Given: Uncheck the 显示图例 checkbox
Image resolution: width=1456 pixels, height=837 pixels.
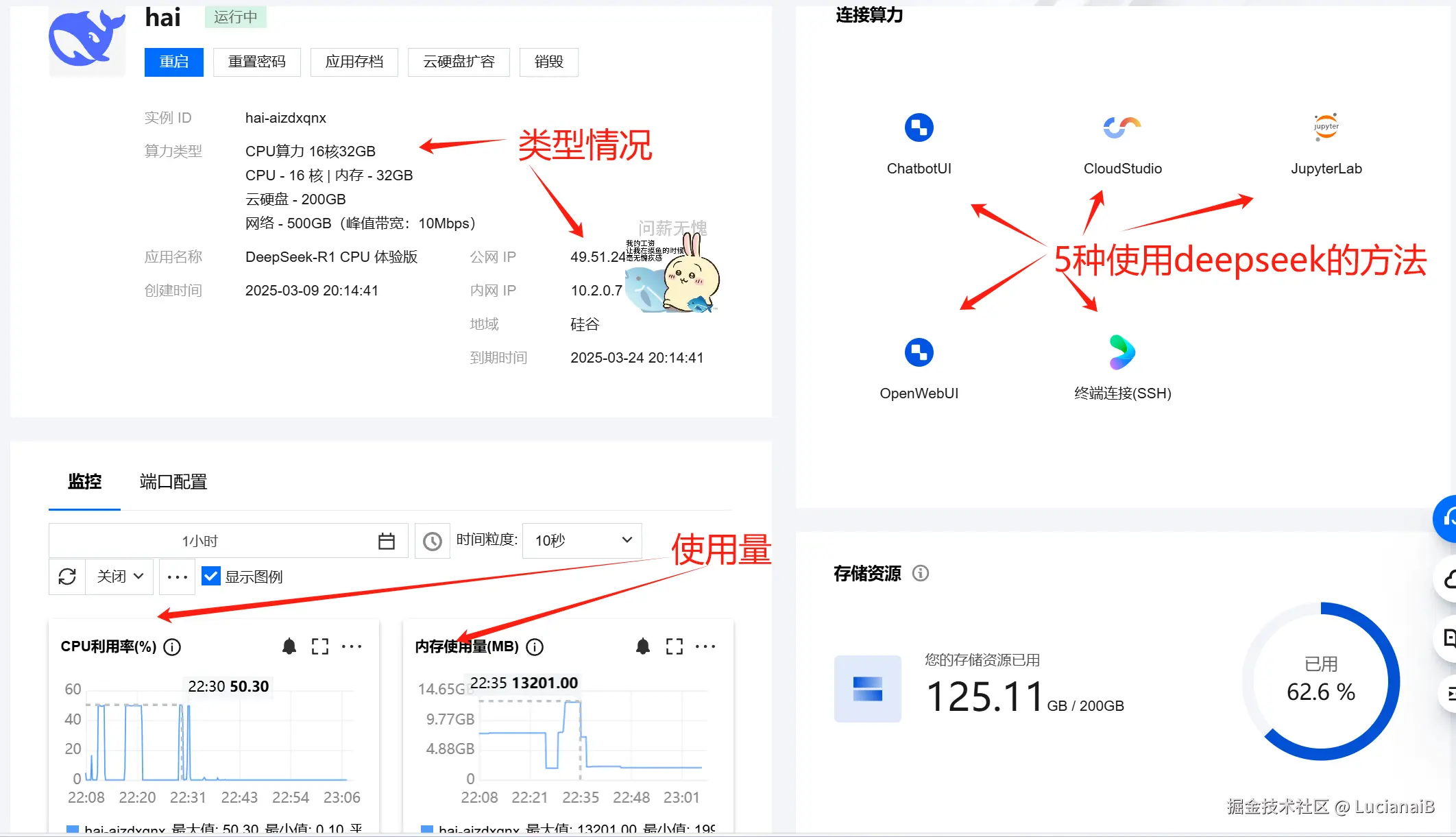Looking at the screenshot, I should 211,577.
